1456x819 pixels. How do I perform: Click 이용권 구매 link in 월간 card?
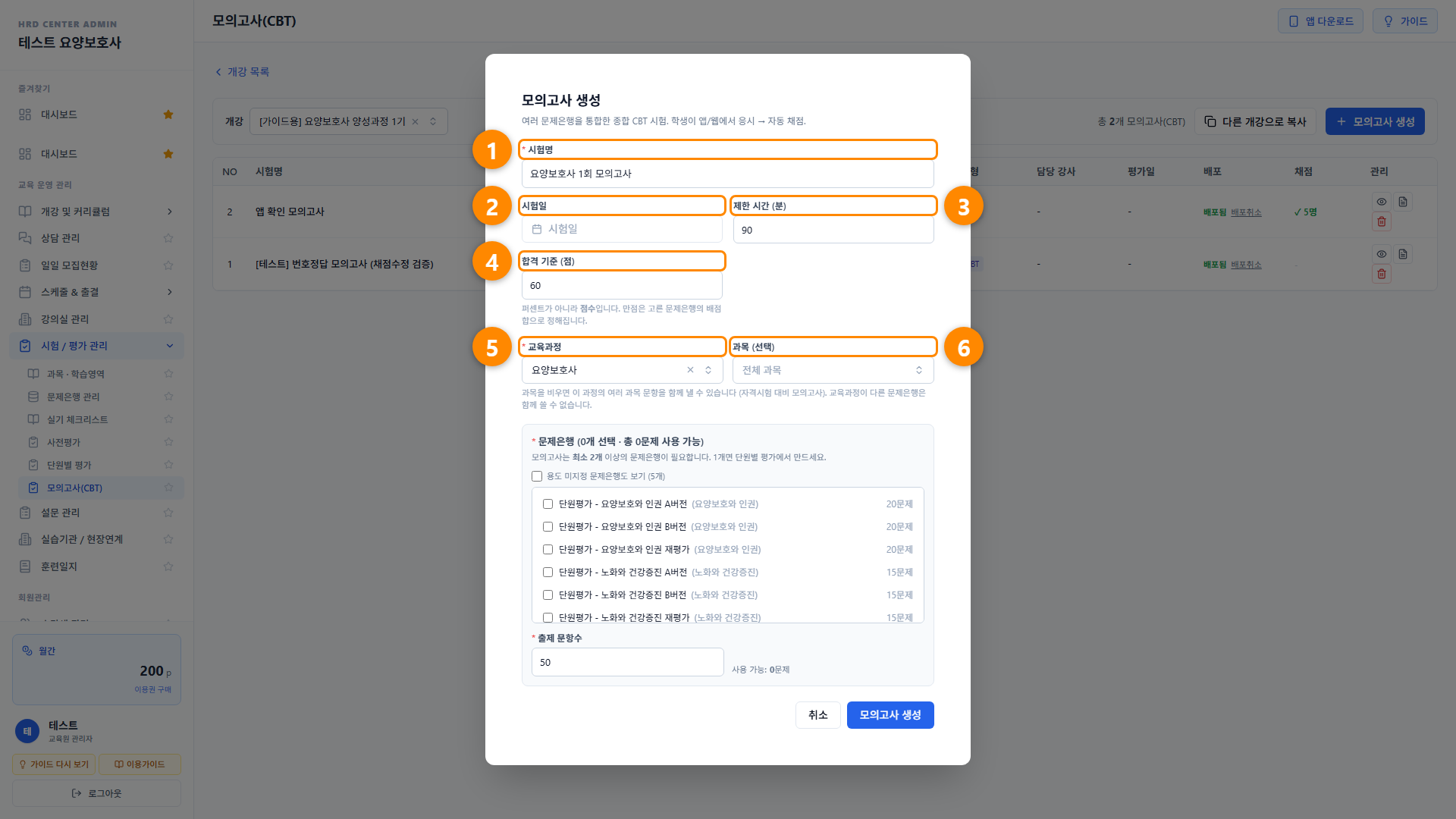(x=152, y=689)
